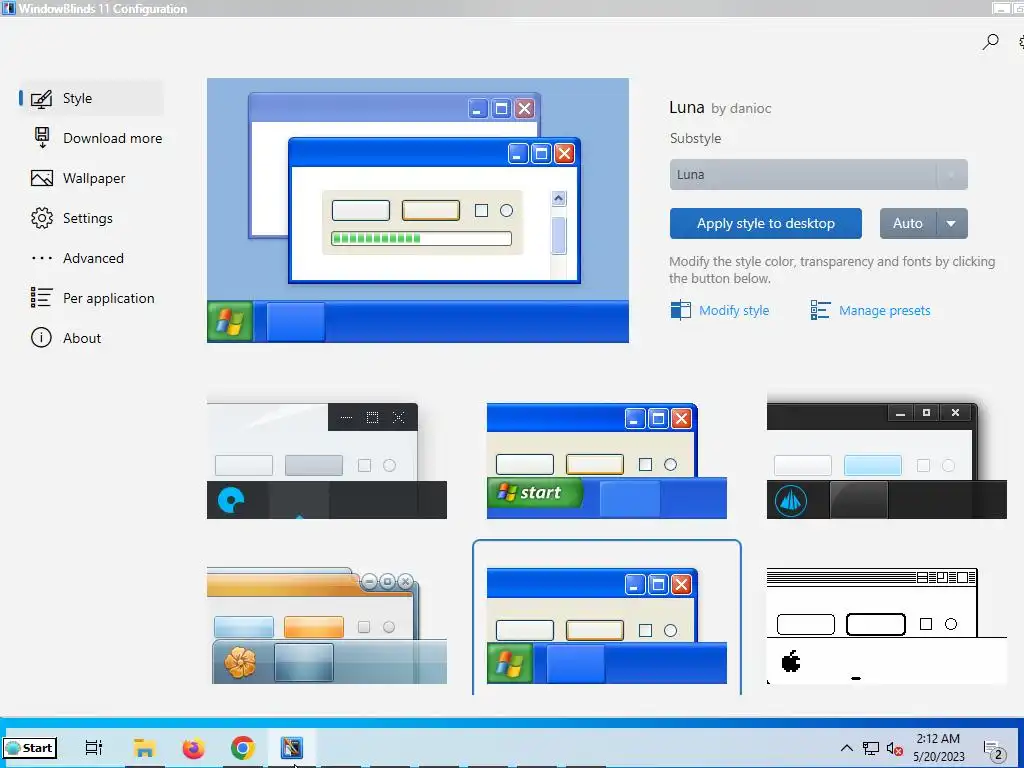Click the network tray icon
Viewport: 1024px width, 768px height.
tap(871, 748)
